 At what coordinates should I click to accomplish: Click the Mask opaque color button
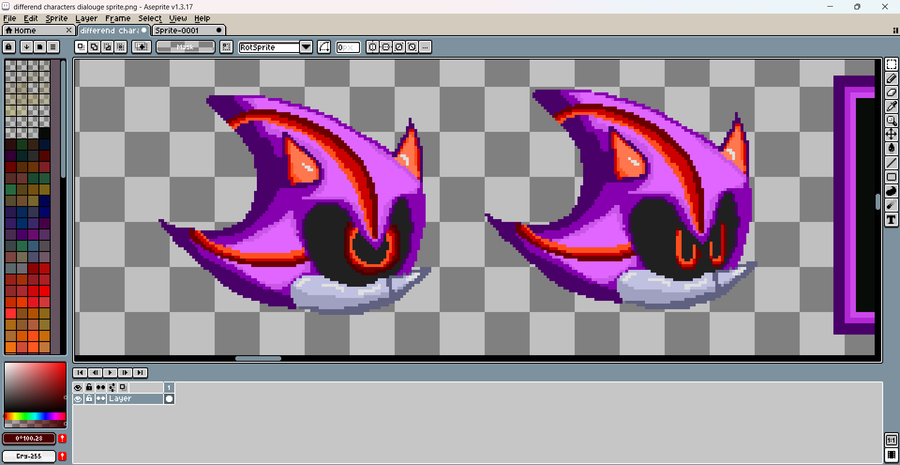tap(185, 47)
